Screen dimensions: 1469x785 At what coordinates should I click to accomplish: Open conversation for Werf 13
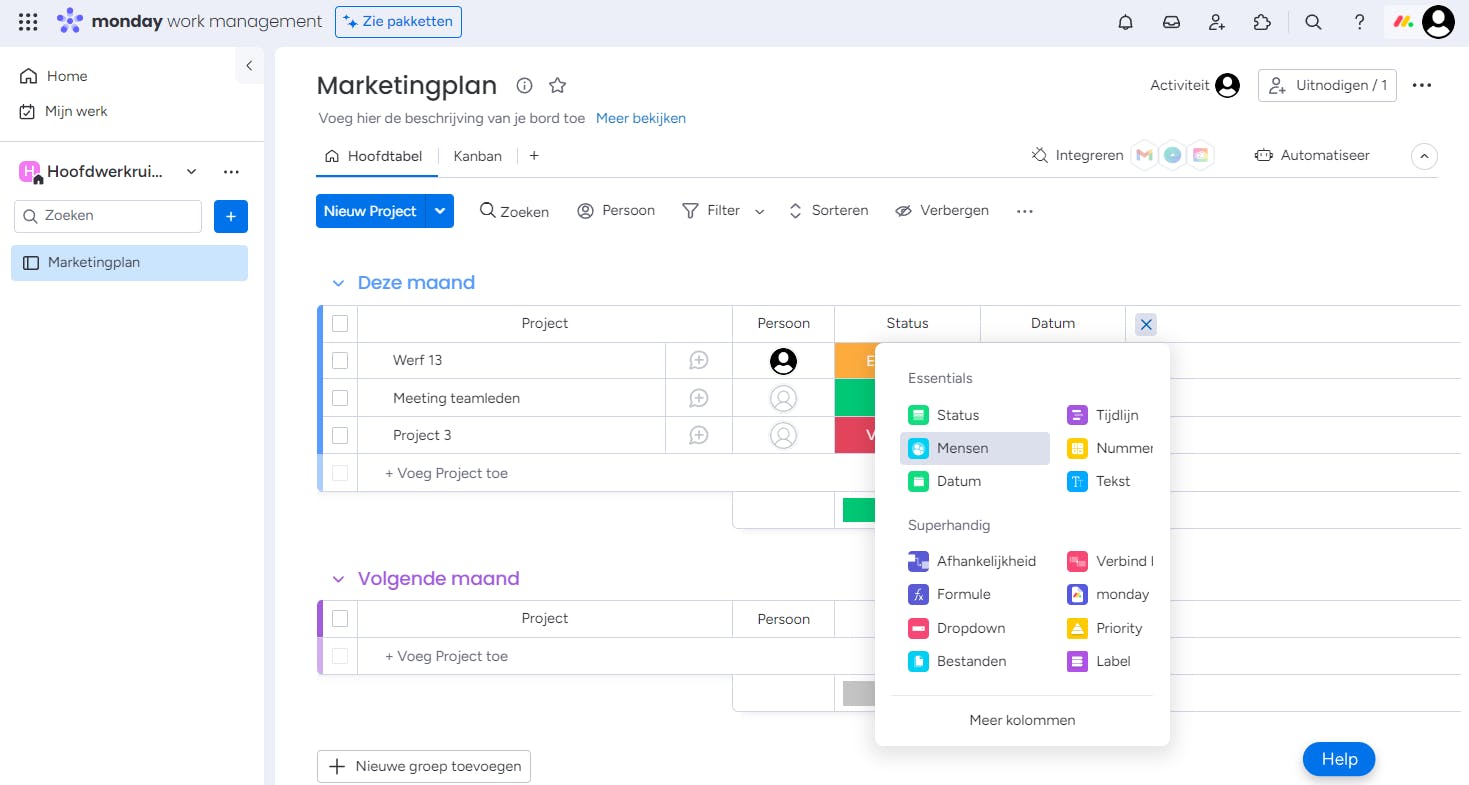tap(699, 360)
